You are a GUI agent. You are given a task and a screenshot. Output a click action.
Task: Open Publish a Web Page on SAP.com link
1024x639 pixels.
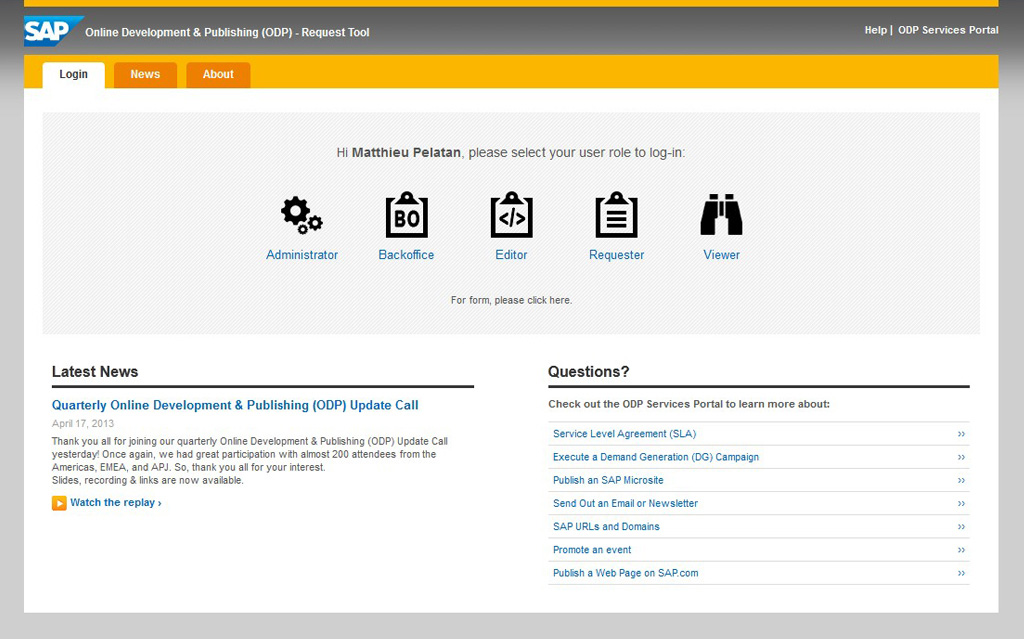(x=626, y=573)
